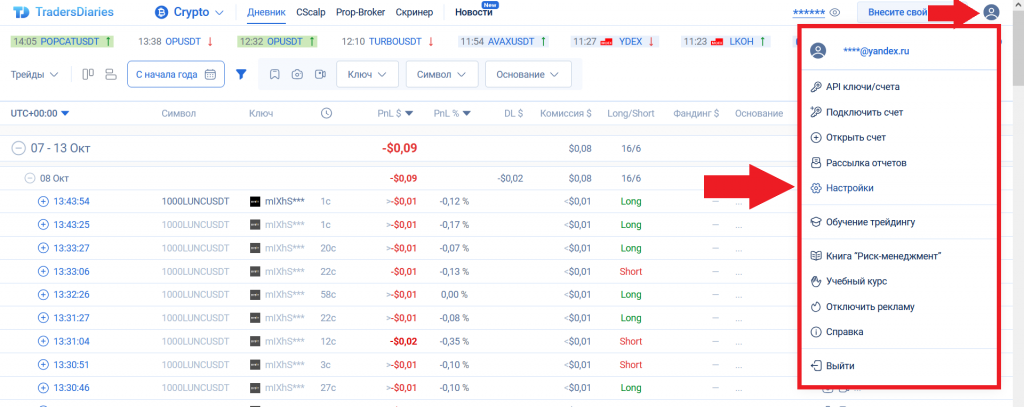Open the user profile avatar icon
The height and width of the screenshot is (407, 1024).
point(991,12)
